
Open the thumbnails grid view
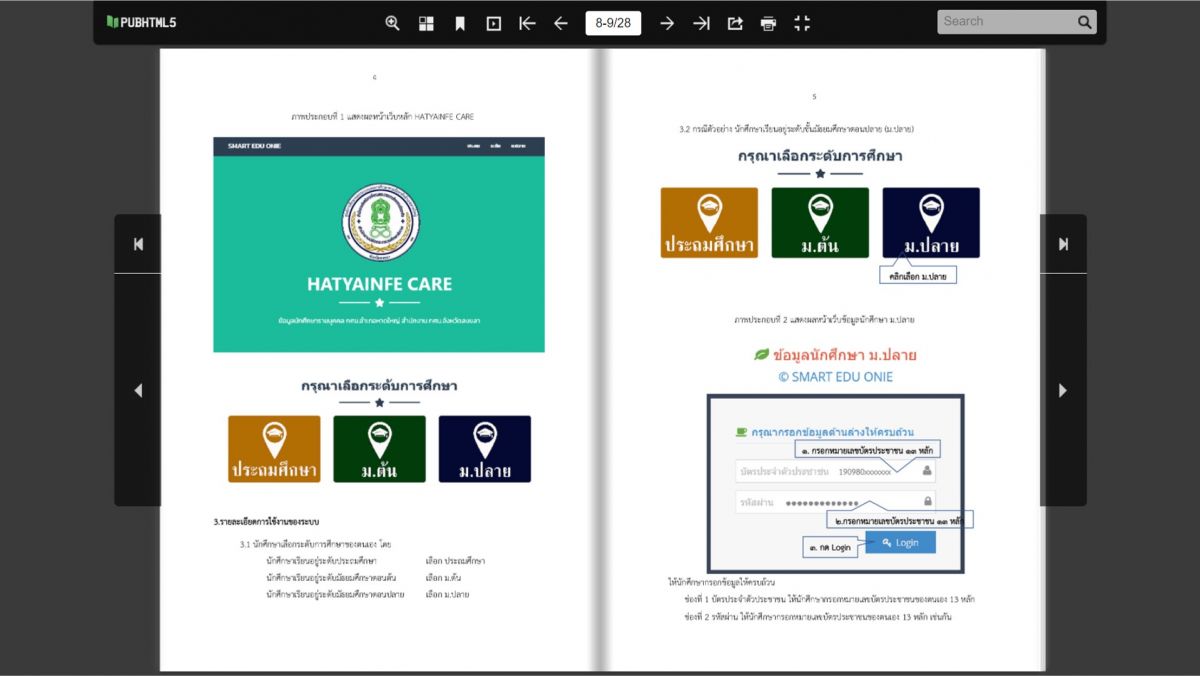coord(426,23)
